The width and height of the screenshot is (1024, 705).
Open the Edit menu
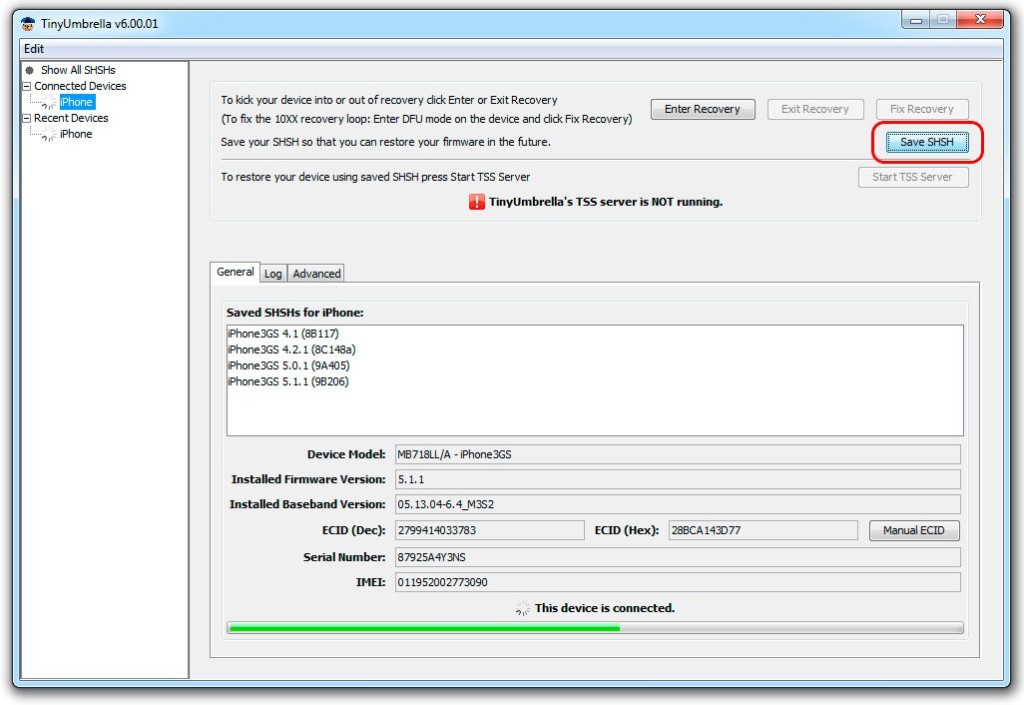[x=34, y=49]
